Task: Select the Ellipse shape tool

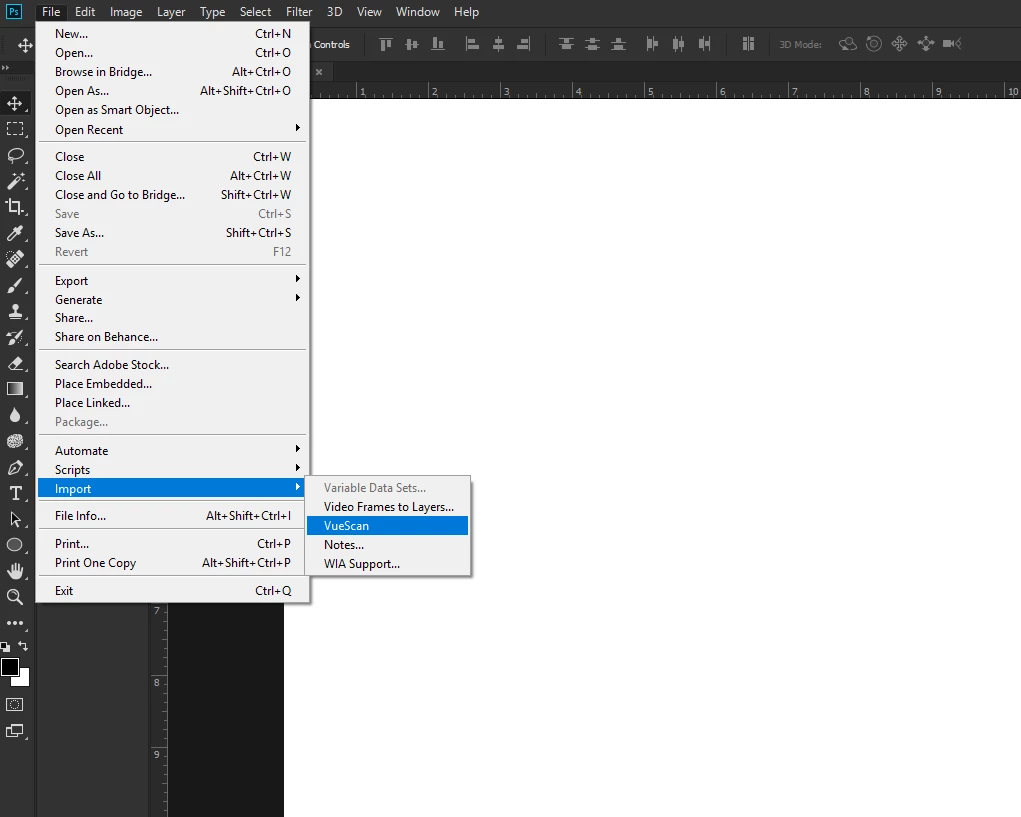Action: coord(14,546)
